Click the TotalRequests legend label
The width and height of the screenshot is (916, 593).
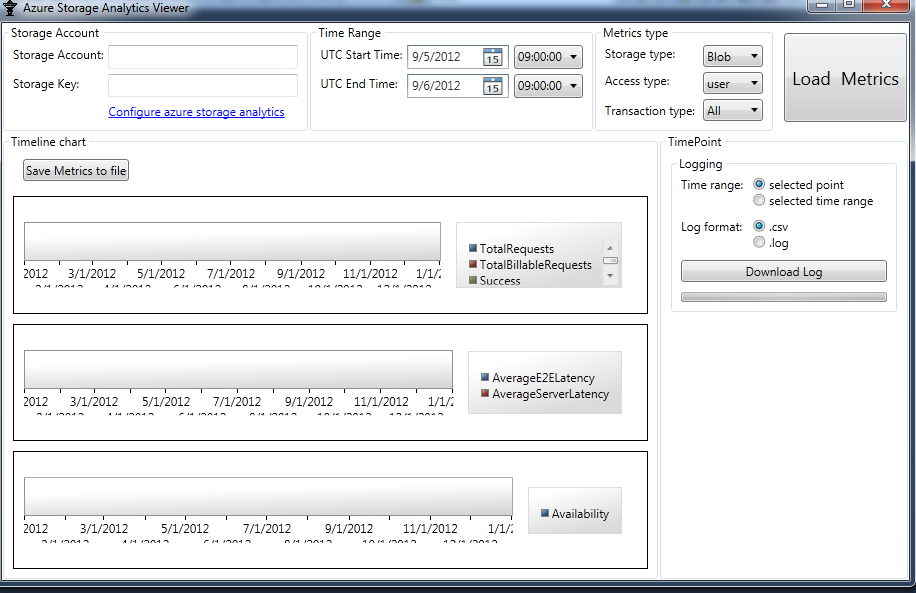pos(516,249)
